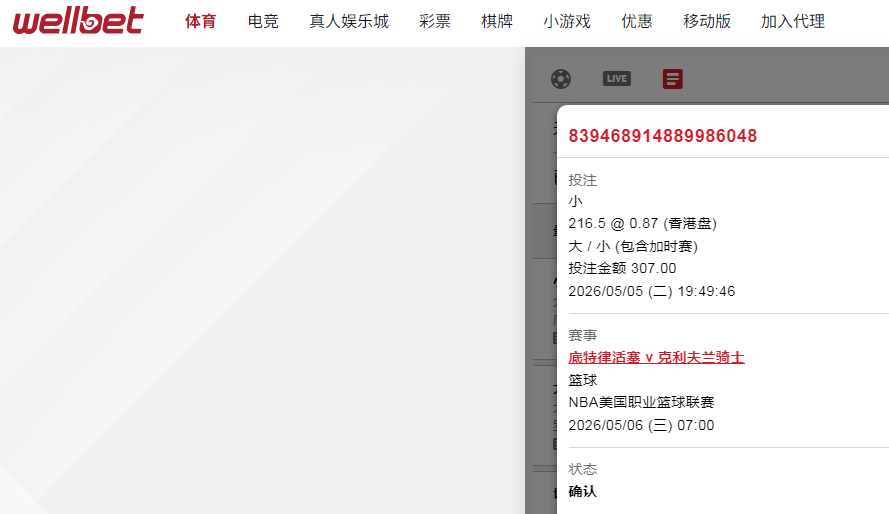Open the 小游戏 mini games menu
The width and height of the screenshot is (889, 514).
coord(567,22)
